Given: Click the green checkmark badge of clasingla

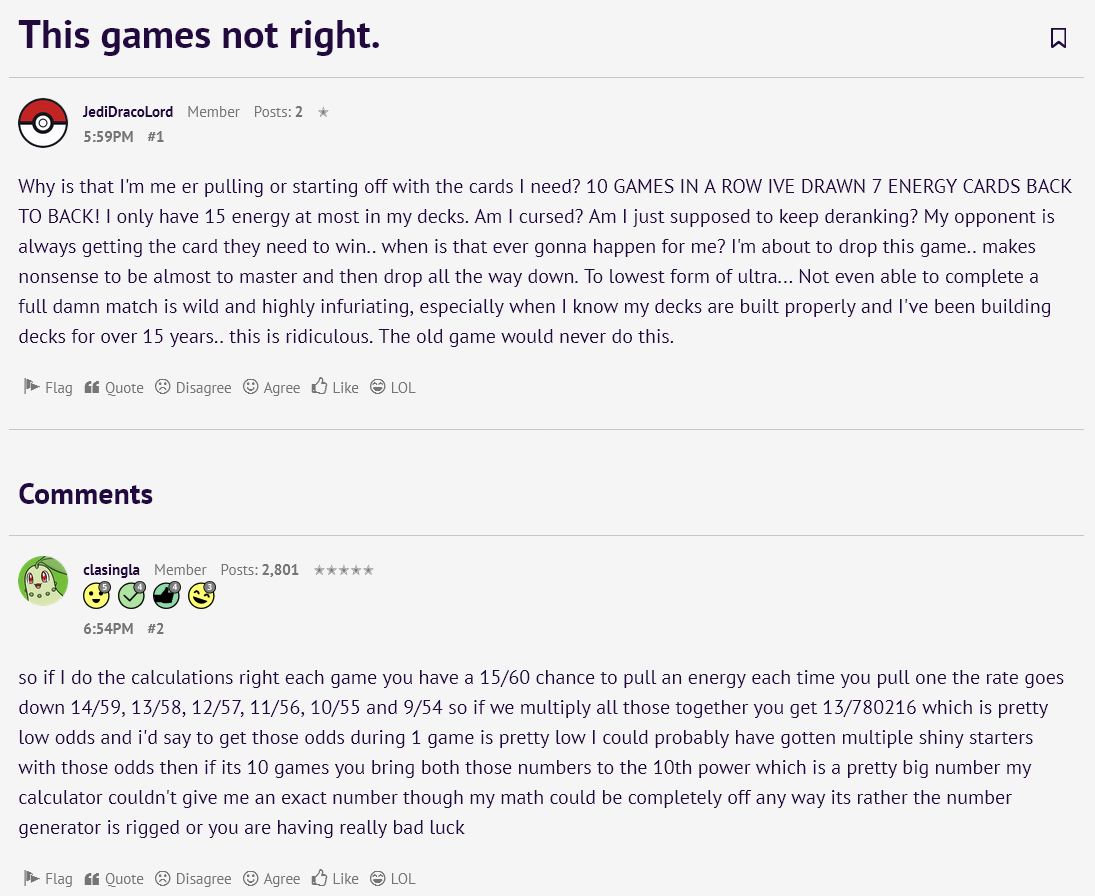Looking at the screenshot, I should coord(131,596).
